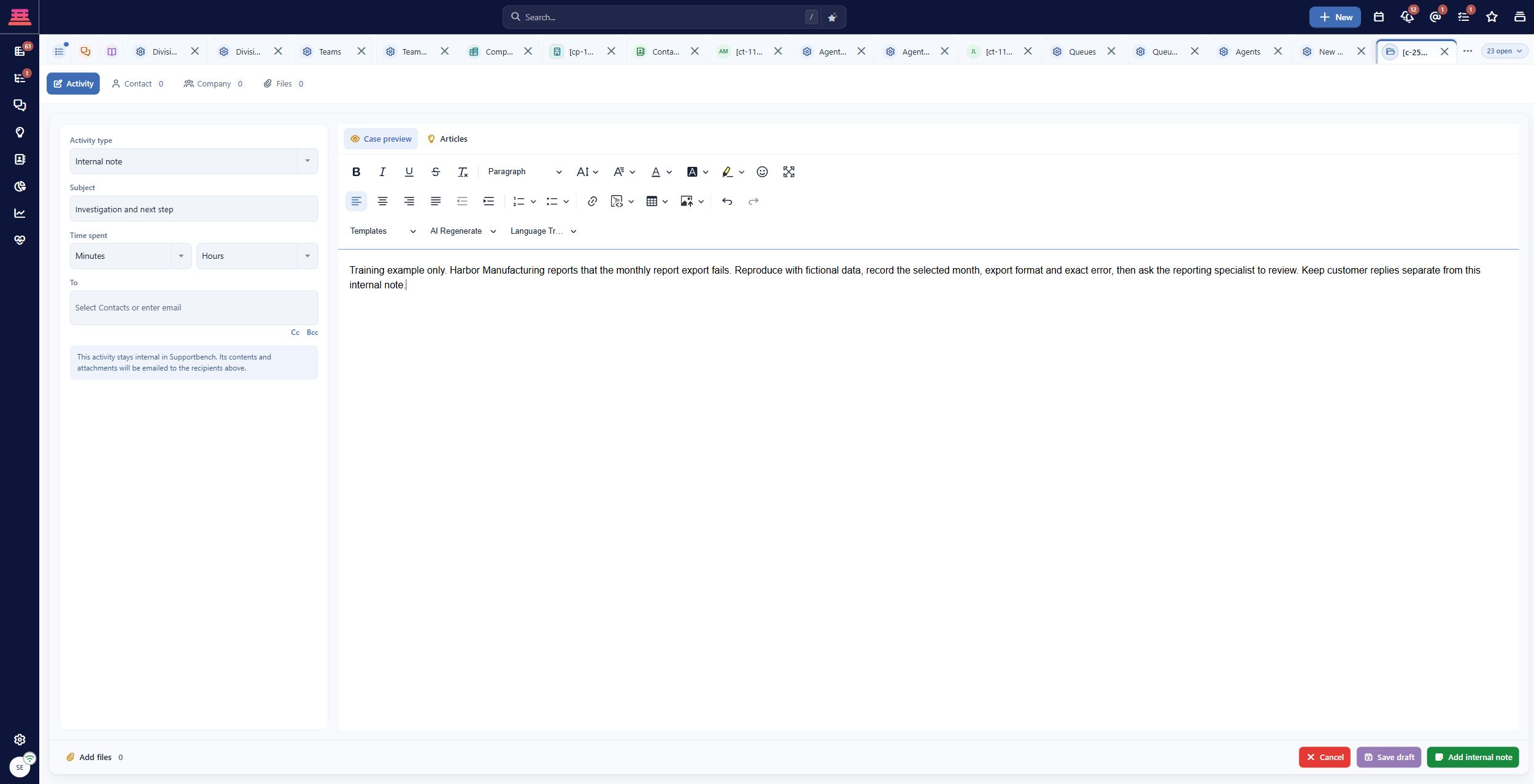Toggle Case preview panel
Screen dimensions: 1534x784
click(x=380, y=139)
